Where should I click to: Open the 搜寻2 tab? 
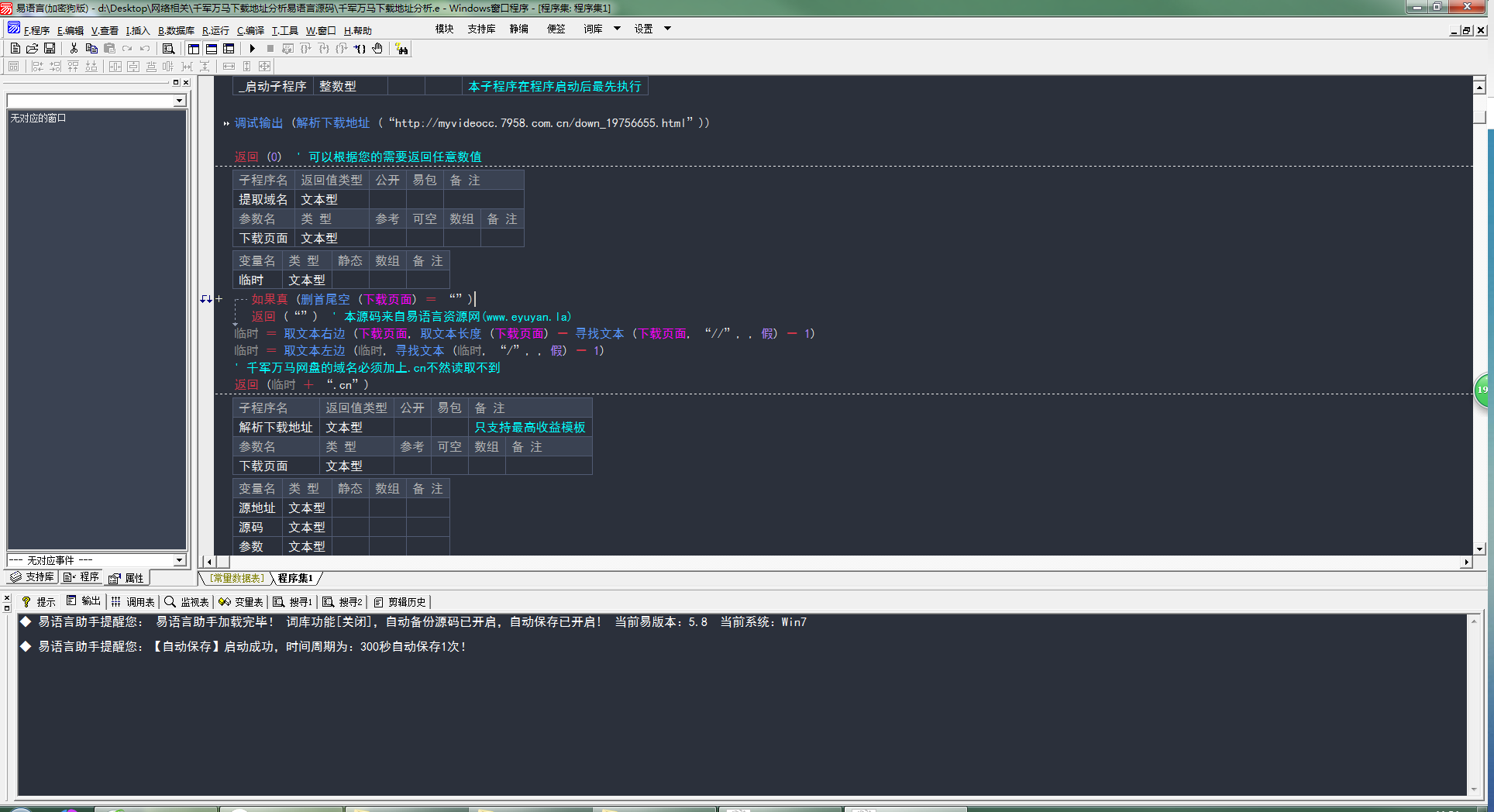(343, 602)
